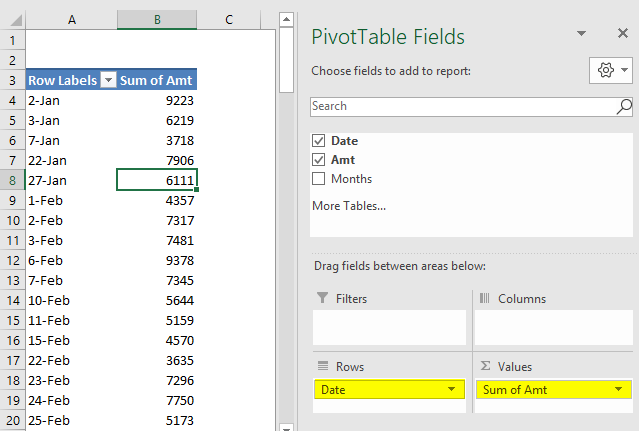
Task: Open the Row Labels filter dropdown
Action: click(x=108, y=80)
